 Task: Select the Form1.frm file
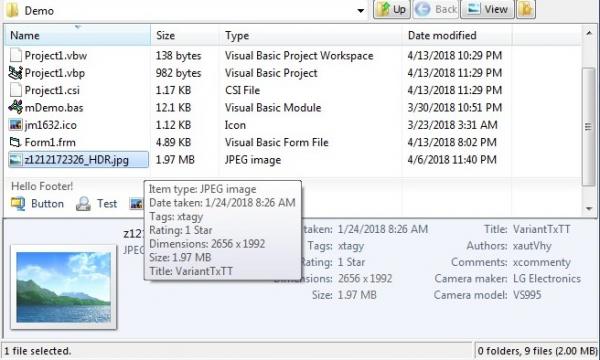tap(50, 142)
